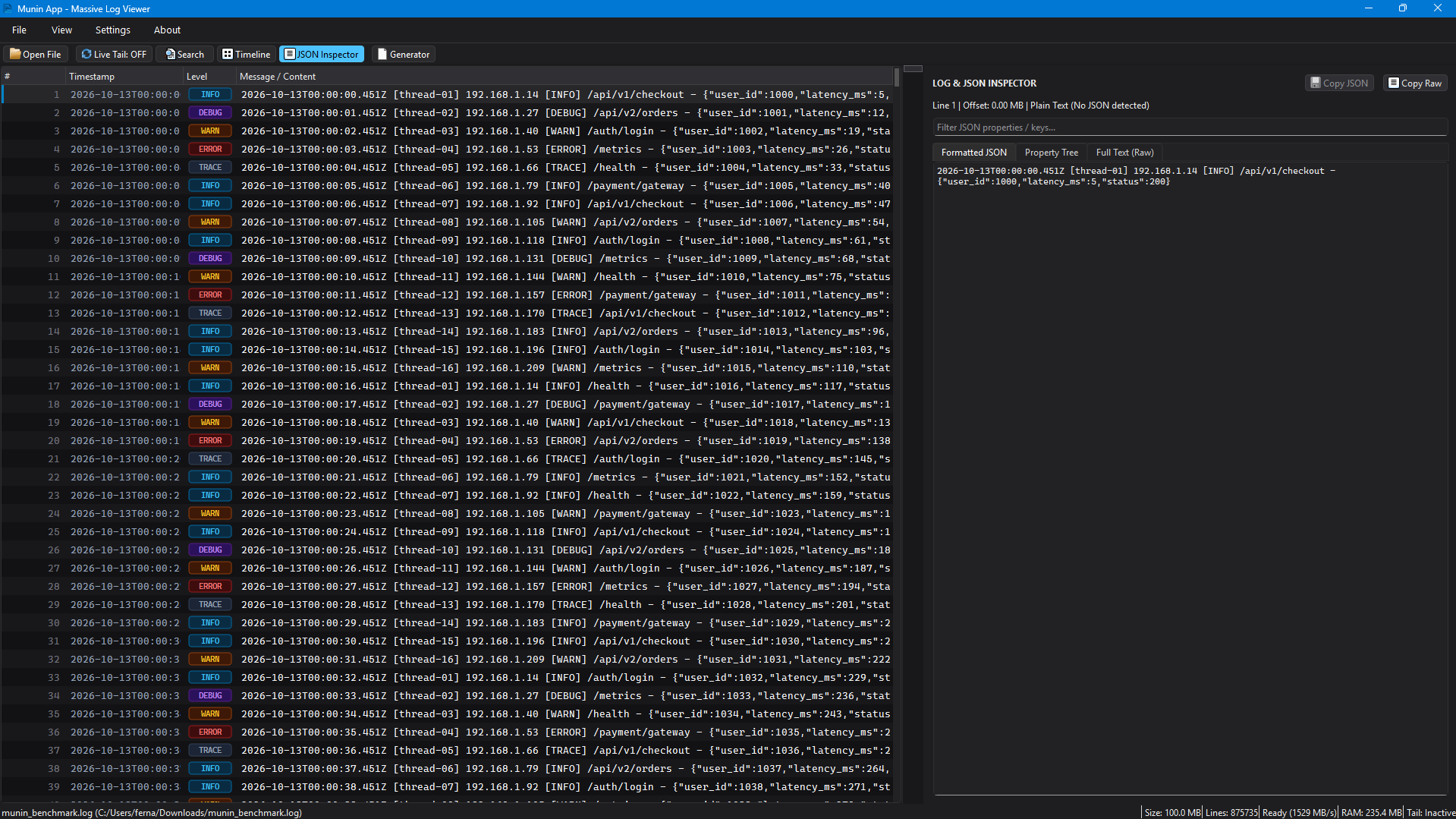Switch to the Full Text (Raw) tab
Screen dimensions: 1456x819
[1124, 152]
